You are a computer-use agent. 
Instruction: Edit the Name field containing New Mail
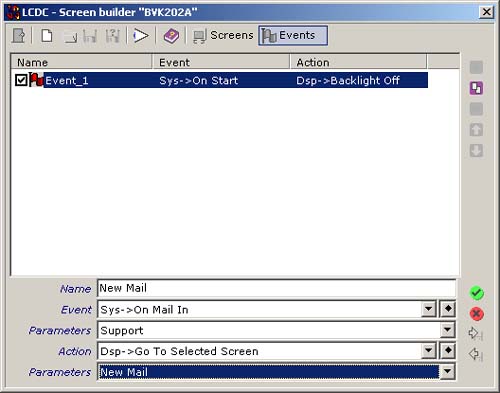tap(277, 288)
